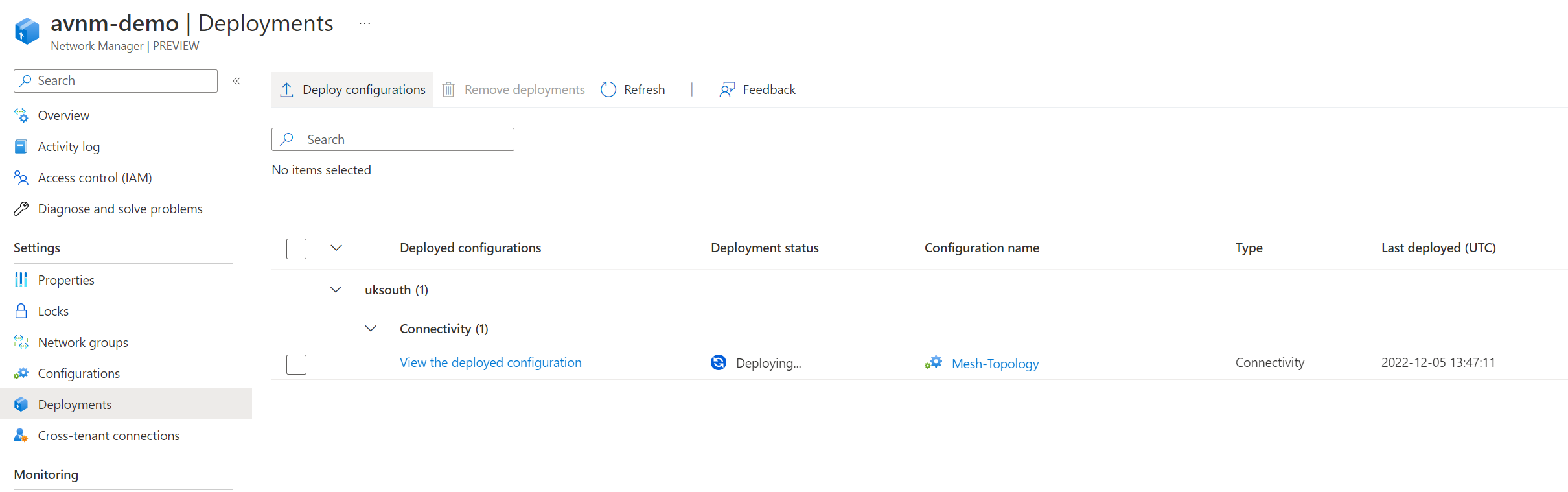This screenshot has height=492, width=1568.
Task: Sort by Last deployed (UTC) column
Action: tap(1438, 248)
